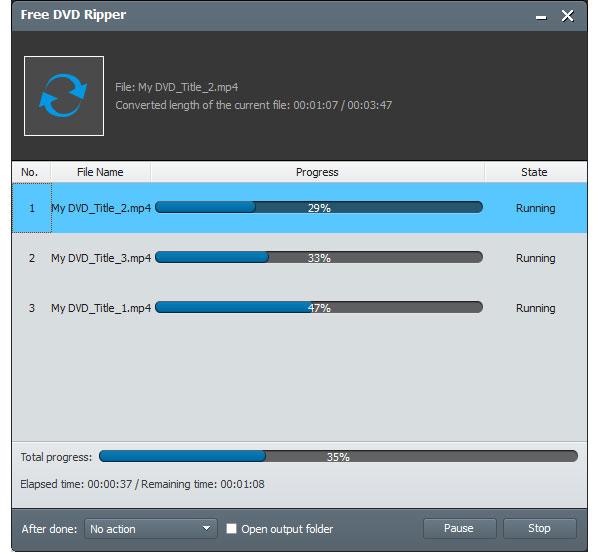Pause the conversion
Screen dimensions: 600x552
coord(459,528)
